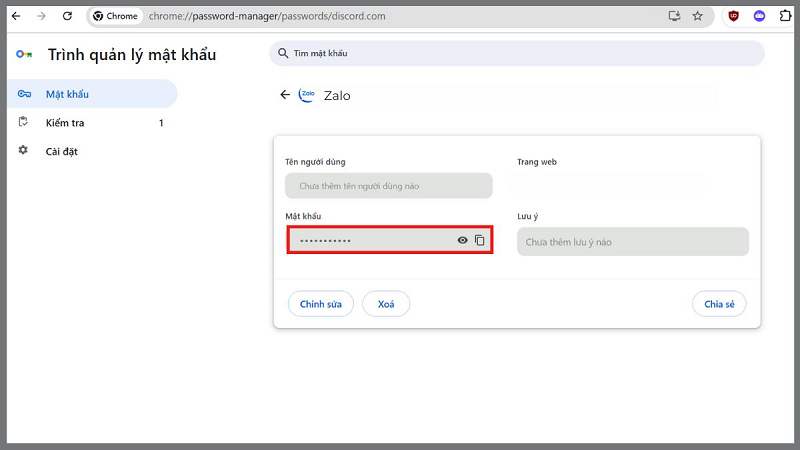Click the address bar URL text
Image resolution: width=800 pixels, height=450 pixels.
click(x=267, y=16)
